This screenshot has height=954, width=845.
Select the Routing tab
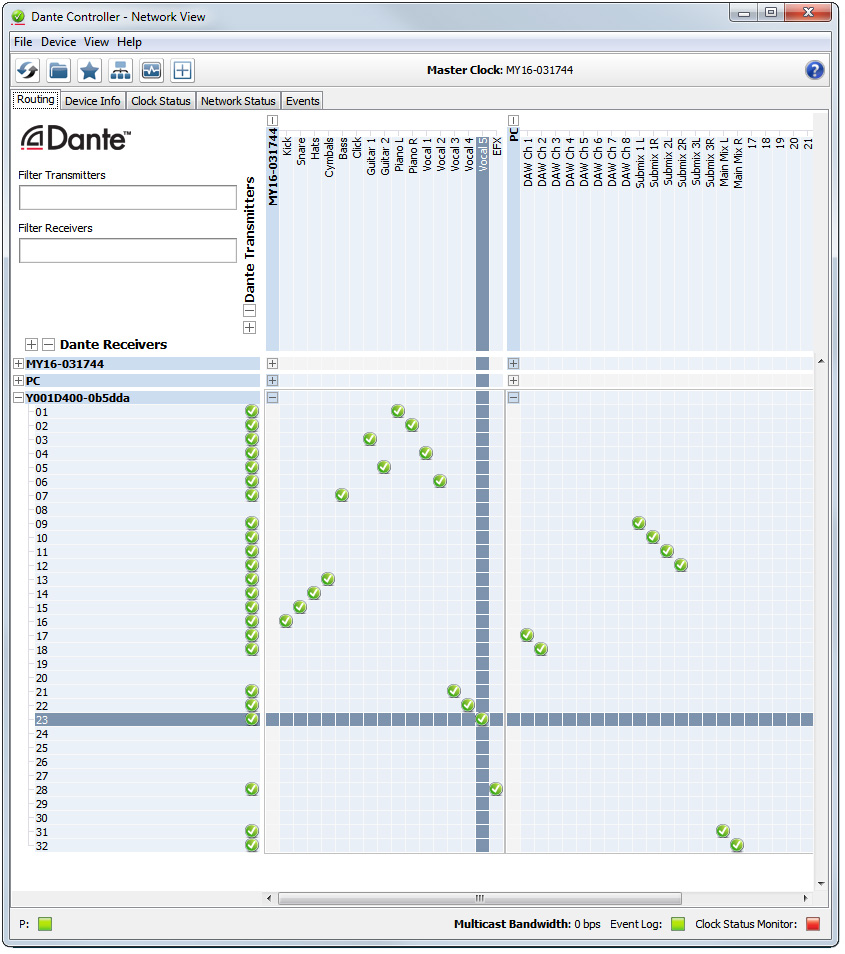point(35,100)
